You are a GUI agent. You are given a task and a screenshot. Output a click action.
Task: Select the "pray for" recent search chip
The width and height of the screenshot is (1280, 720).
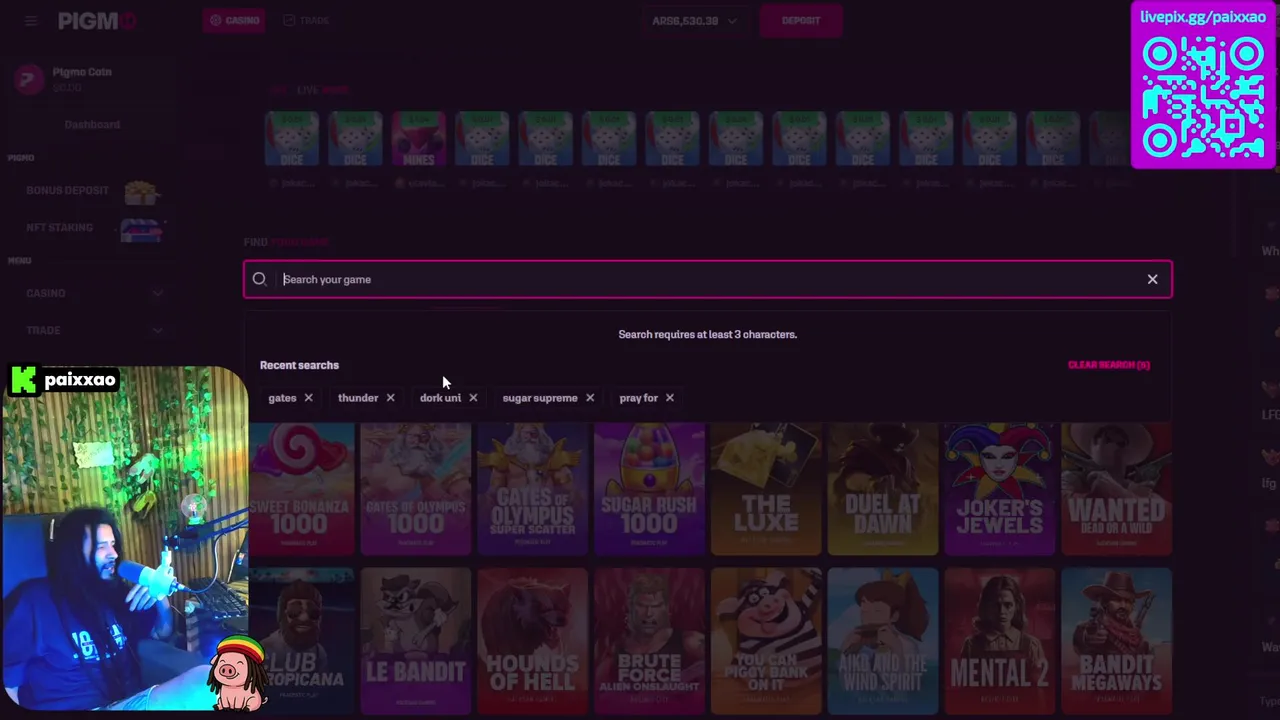[638, 398]
